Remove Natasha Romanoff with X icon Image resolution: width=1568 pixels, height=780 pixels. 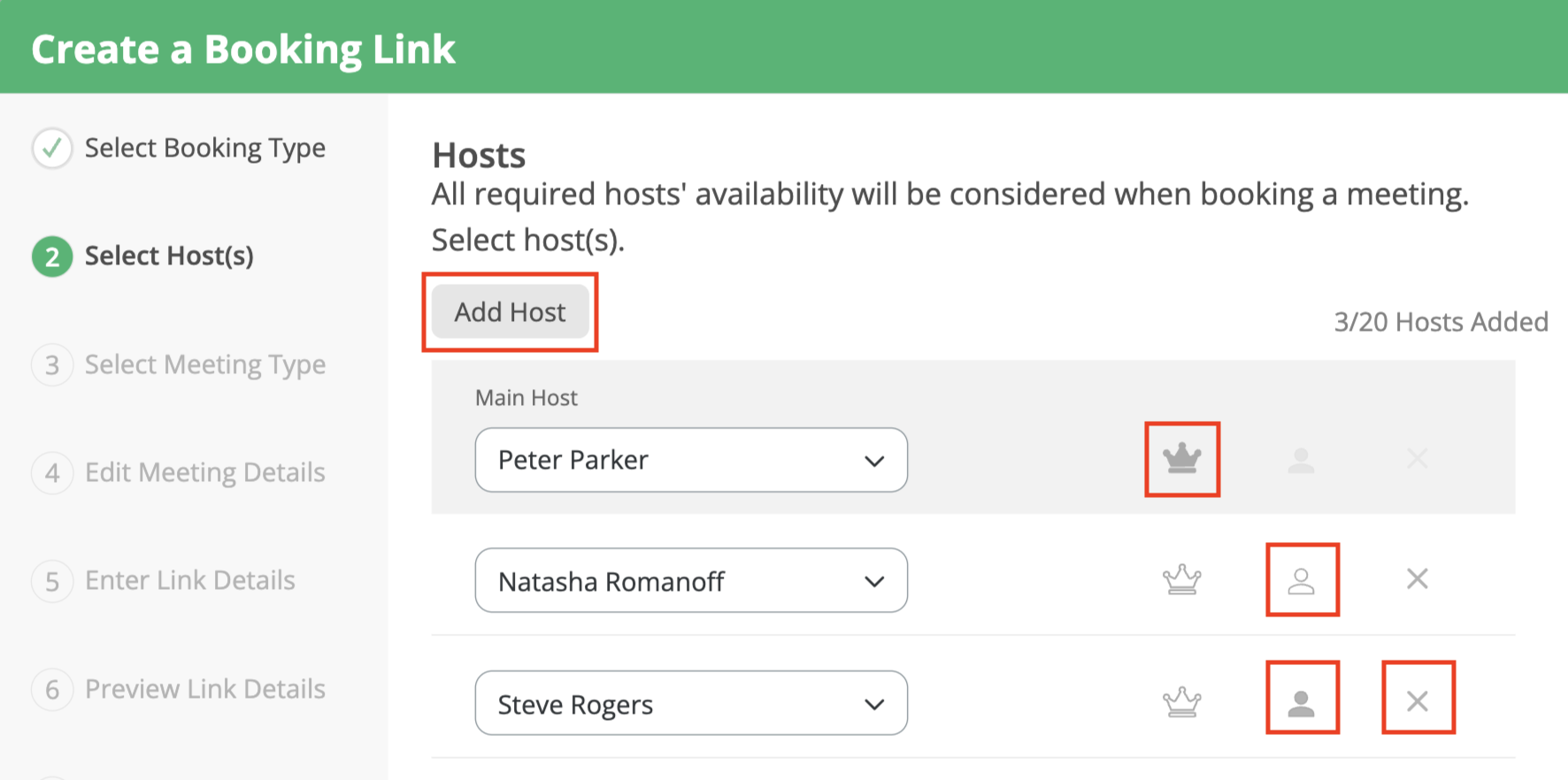coord(1418,579)
